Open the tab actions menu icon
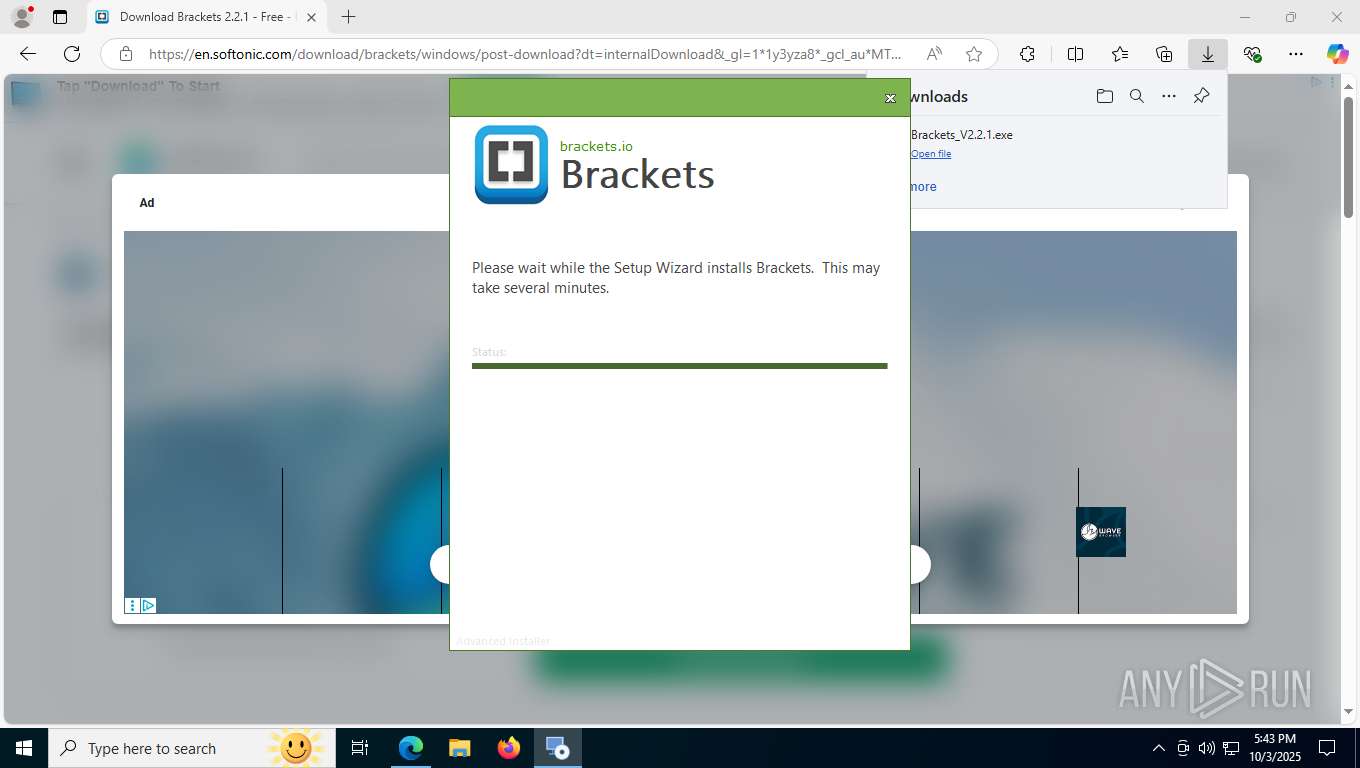The height and width of the screenshot is (768, 1360). (x=60, y=17)
